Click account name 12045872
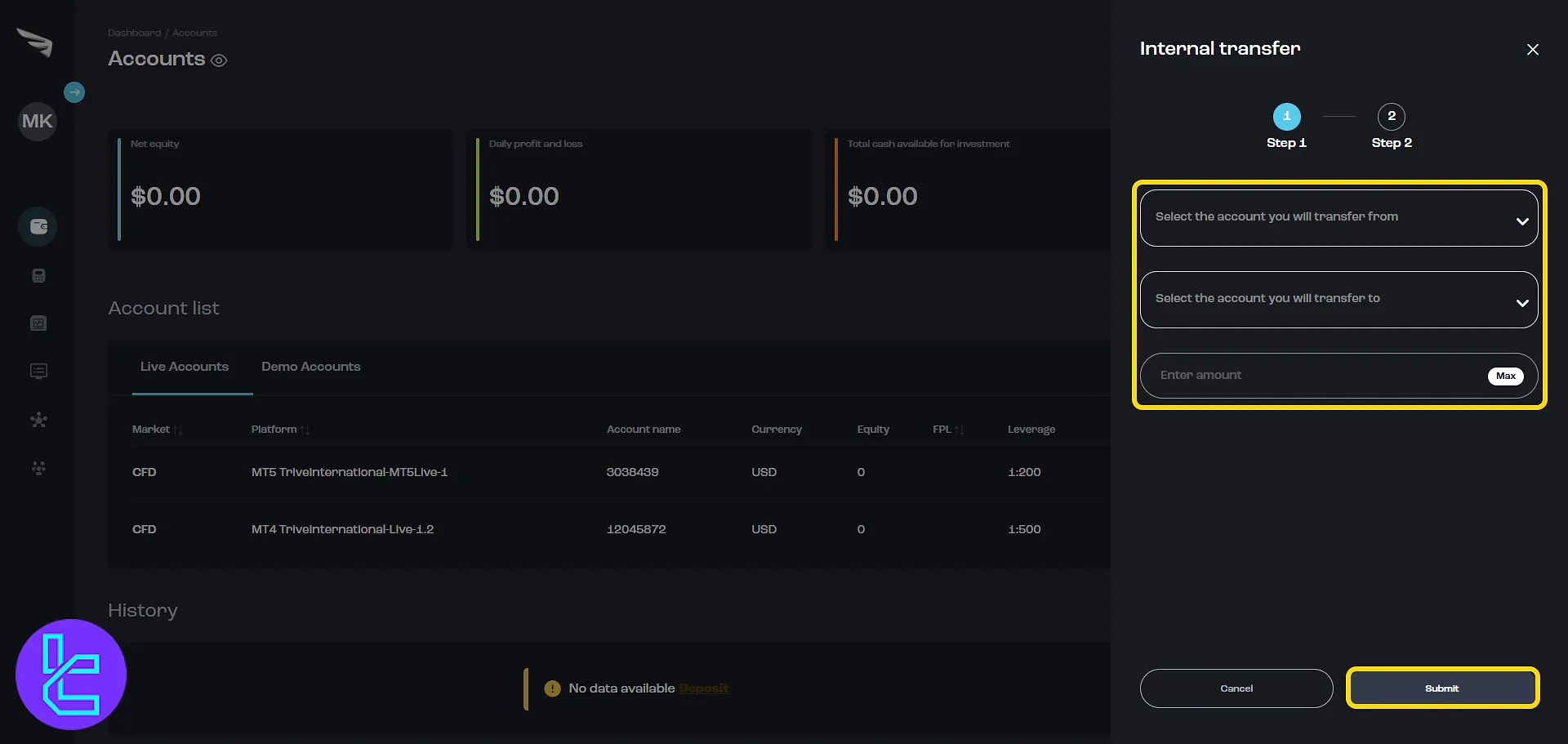 tap(636, 529)
